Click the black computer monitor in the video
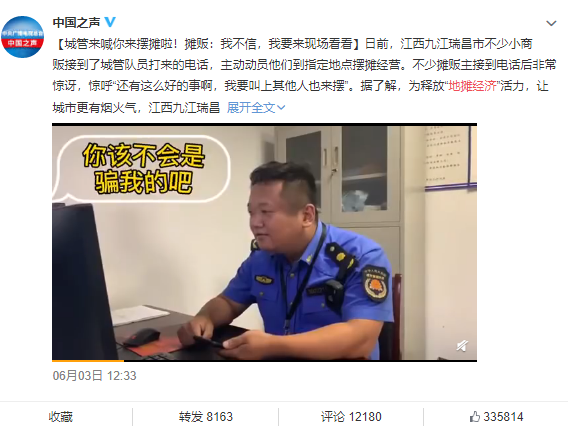568x429 pixels. (84, 282)
